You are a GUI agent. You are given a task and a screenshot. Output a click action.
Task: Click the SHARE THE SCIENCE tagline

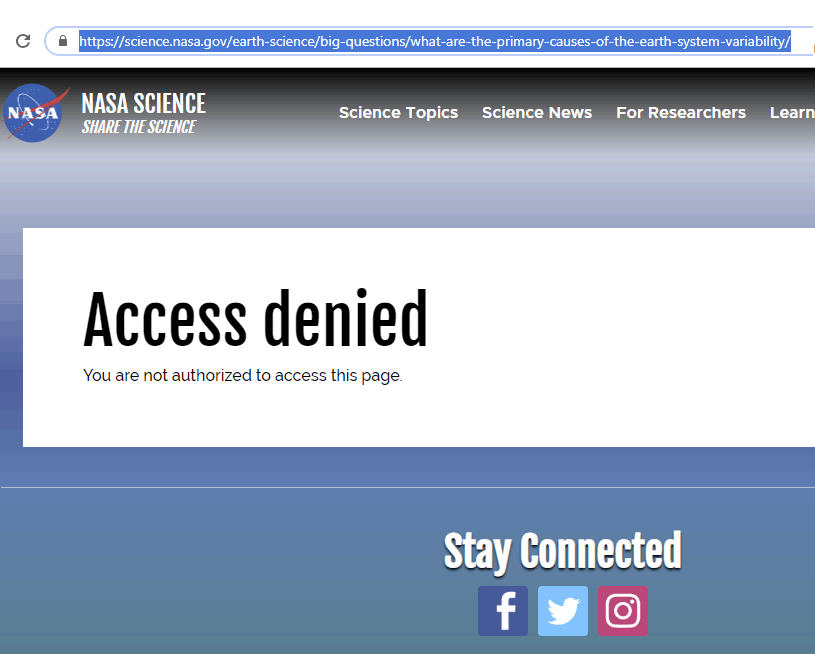click(139, 126)
